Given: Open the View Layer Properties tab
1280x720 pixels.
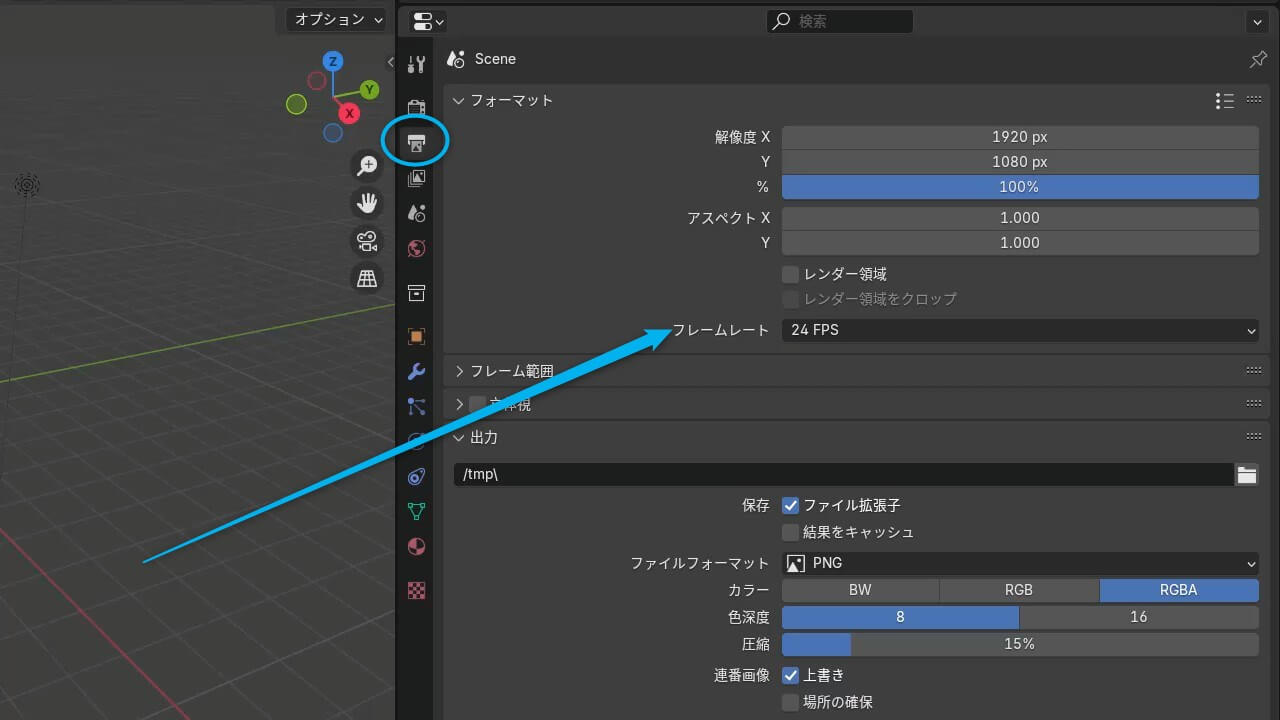Looking at the screenshot, I should 417,178.
